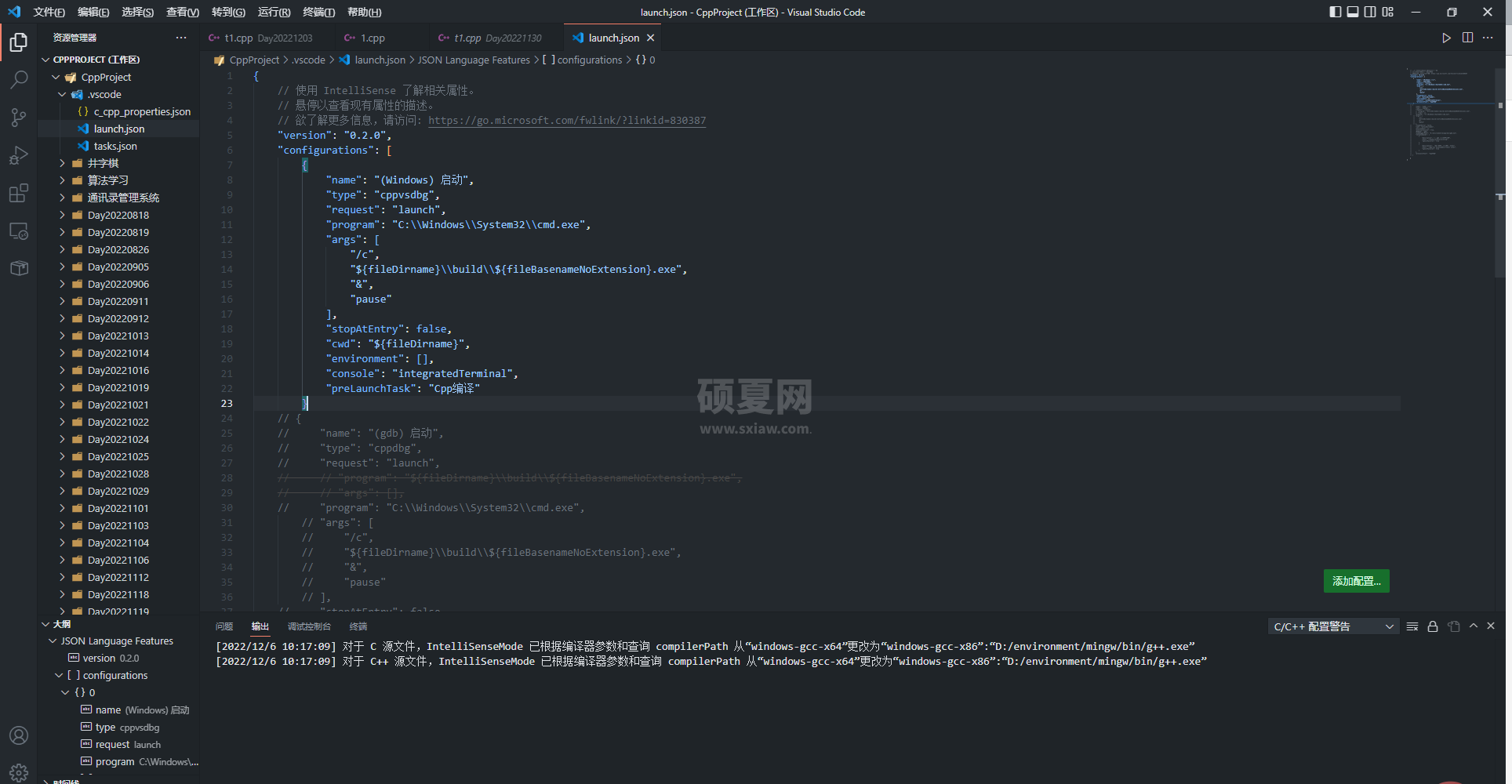Switch to the 问题 panel tab
The image size is (1512, 784).
tap(224, 626)
